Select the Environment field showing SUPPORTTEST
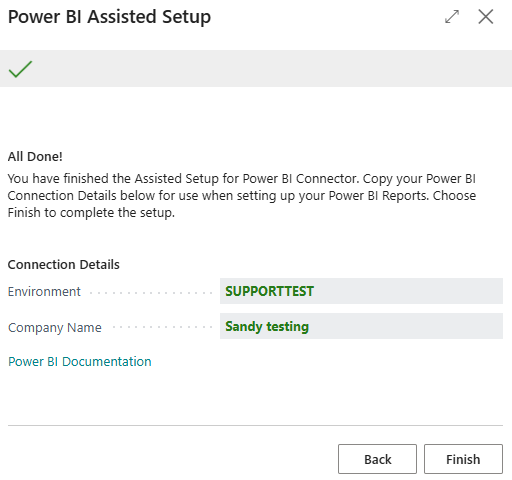This screenshot has width=512, height=480. (361, 291)
